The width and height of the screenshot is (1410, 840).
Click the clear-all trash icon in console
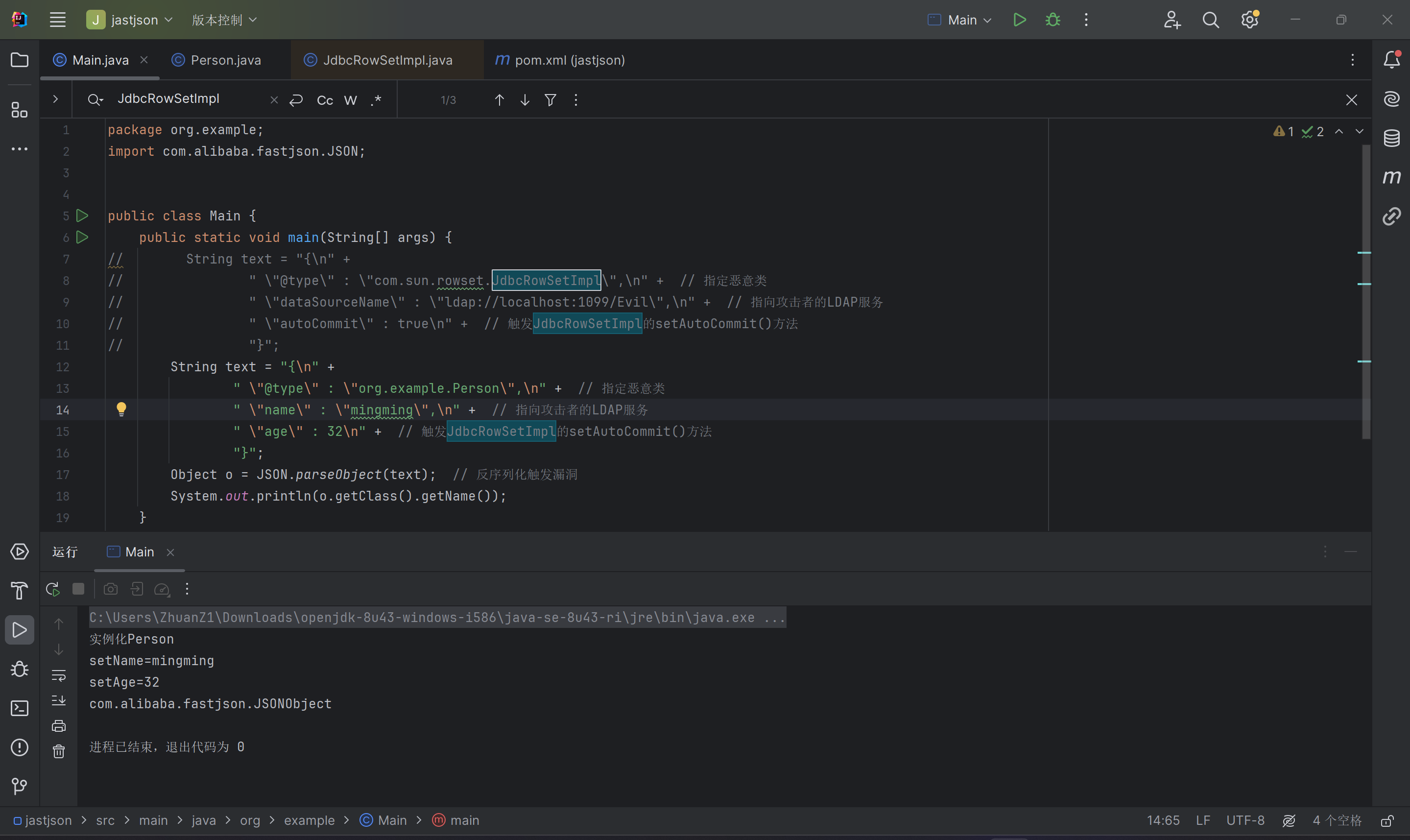(x=59, y=751)
